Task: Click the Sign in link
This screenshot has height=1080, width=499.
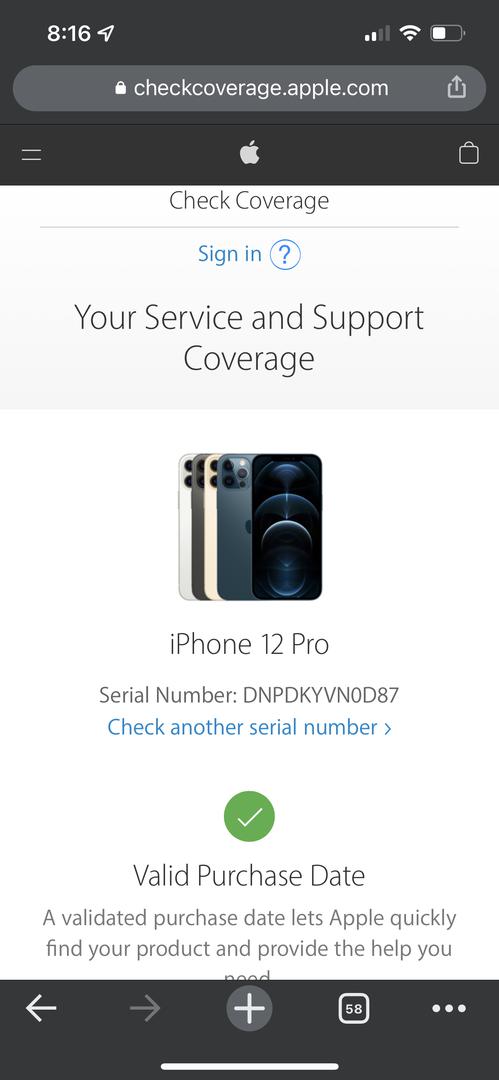Action: [x=230, y=254]
